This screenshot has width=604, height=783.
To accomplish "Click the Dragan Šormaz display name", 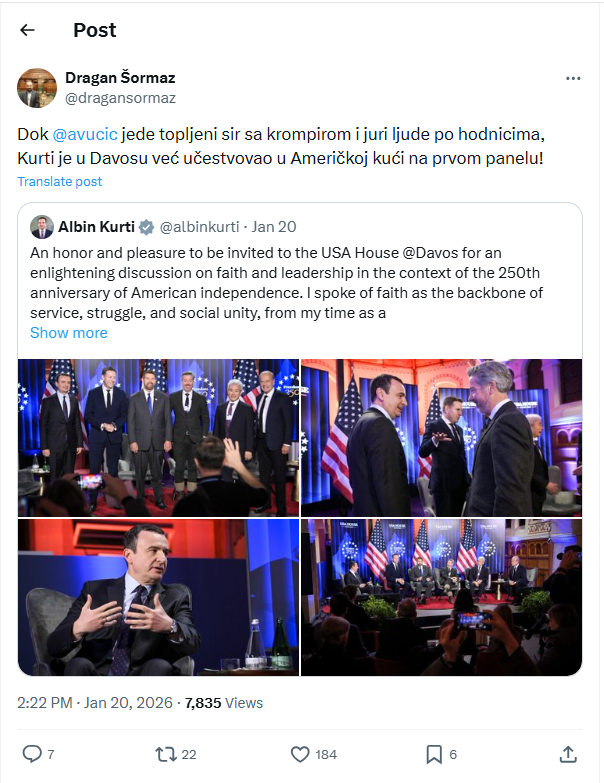I will [x=120, y=78].
